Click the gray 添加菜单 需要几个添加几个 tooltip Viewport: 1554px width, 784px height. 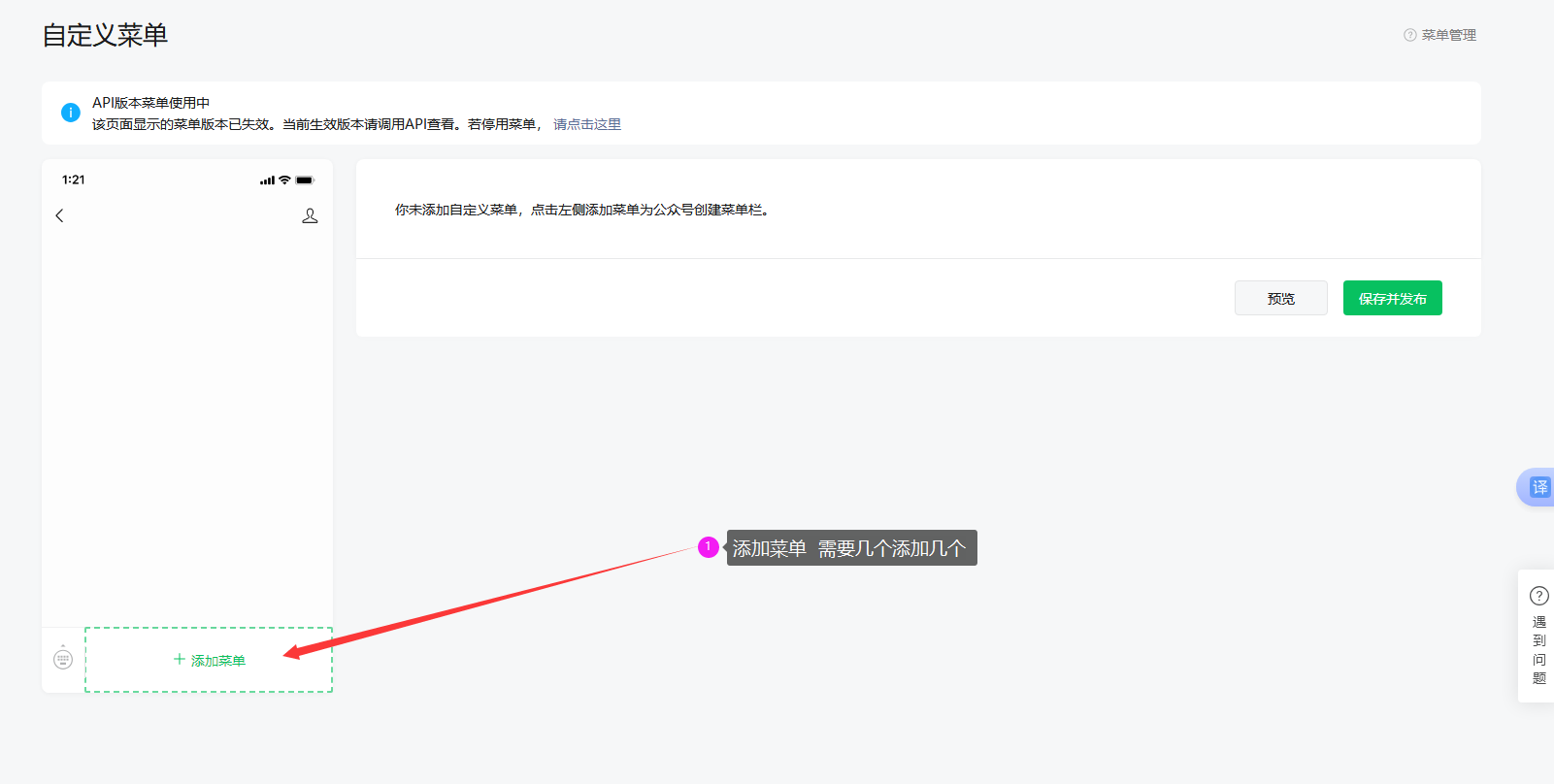point(851,548)
